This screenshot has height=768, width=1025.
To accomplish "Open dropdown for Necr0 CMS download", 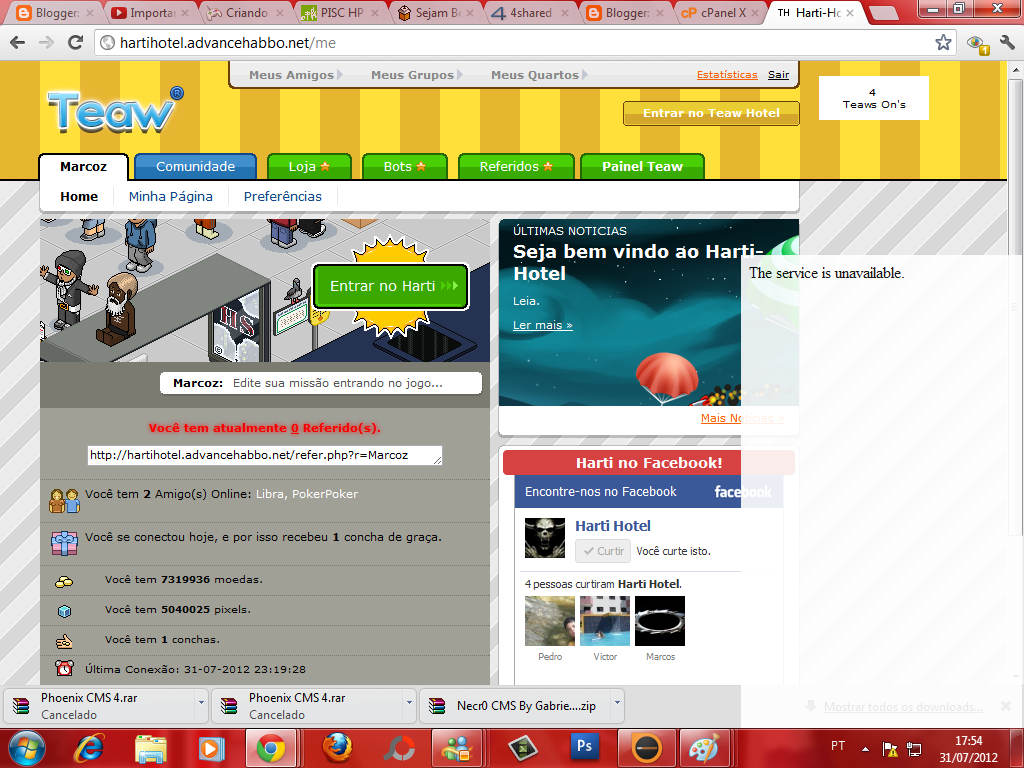I will (x=617, y=703).
